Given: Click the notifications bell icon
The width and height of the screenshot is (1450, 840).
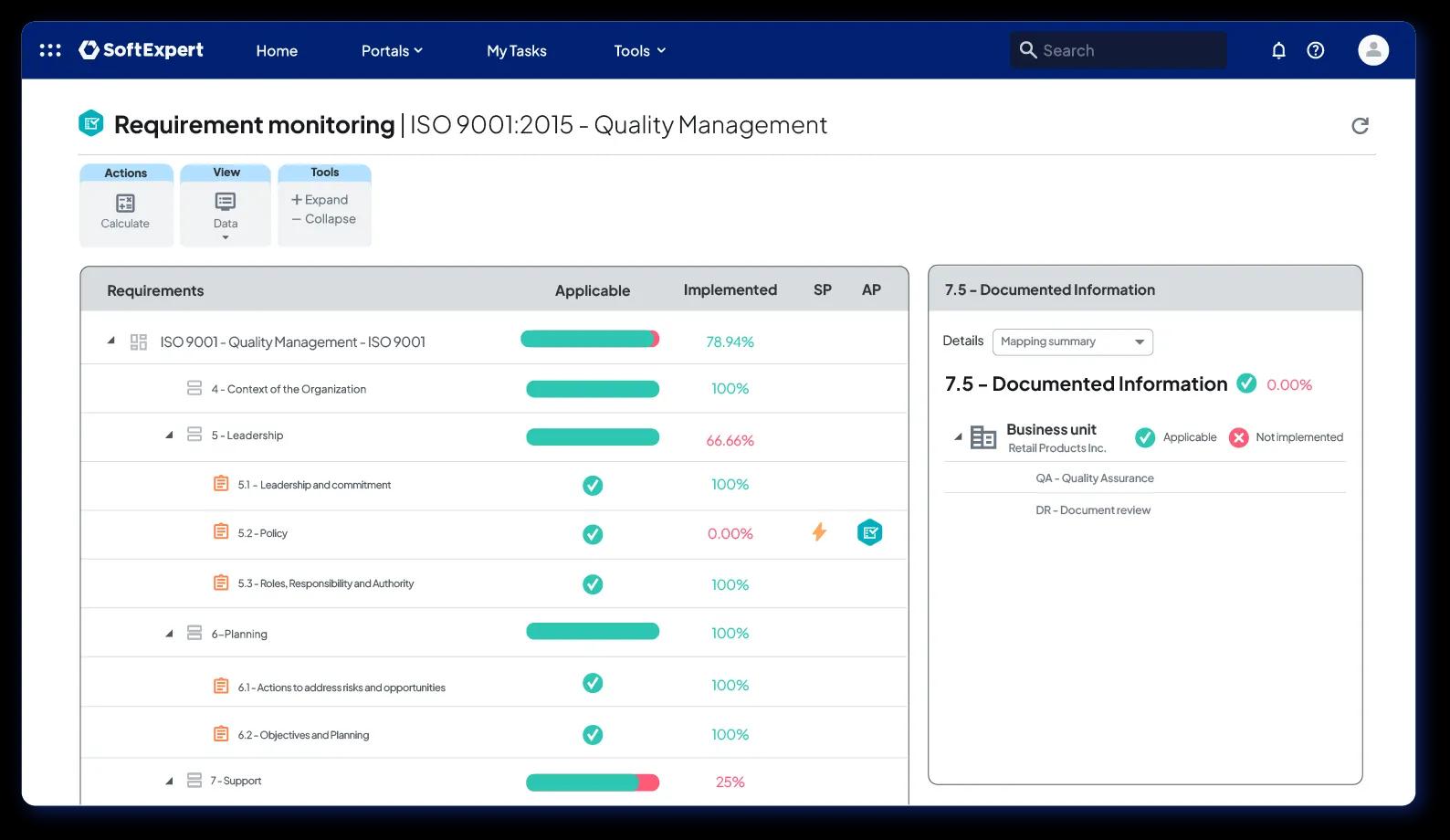Looking at the screenshot, I should point(1278,50).
